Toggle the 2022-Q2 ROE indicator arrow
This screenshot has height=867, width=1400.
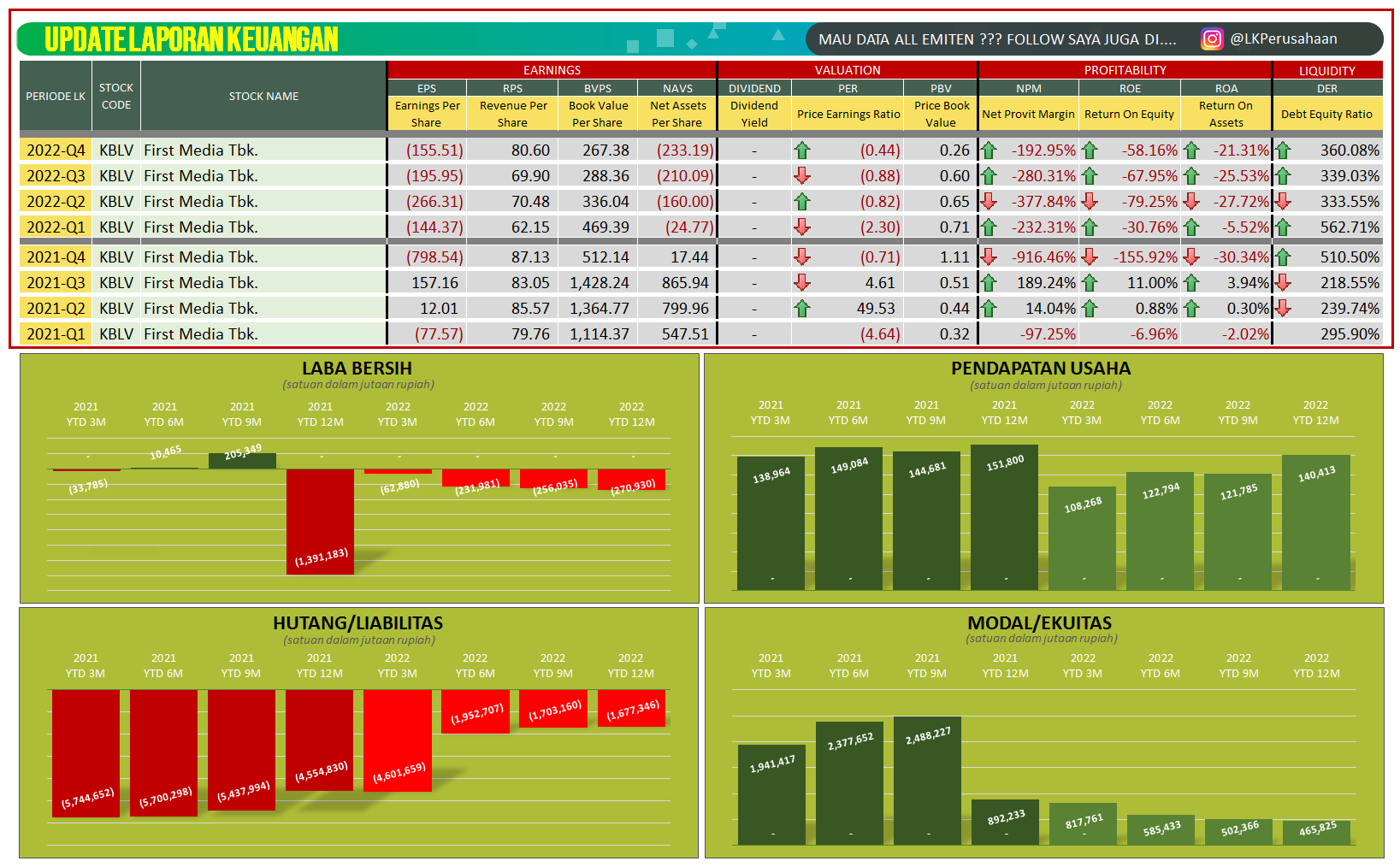pyautogui.click(x=1090, y=201)
